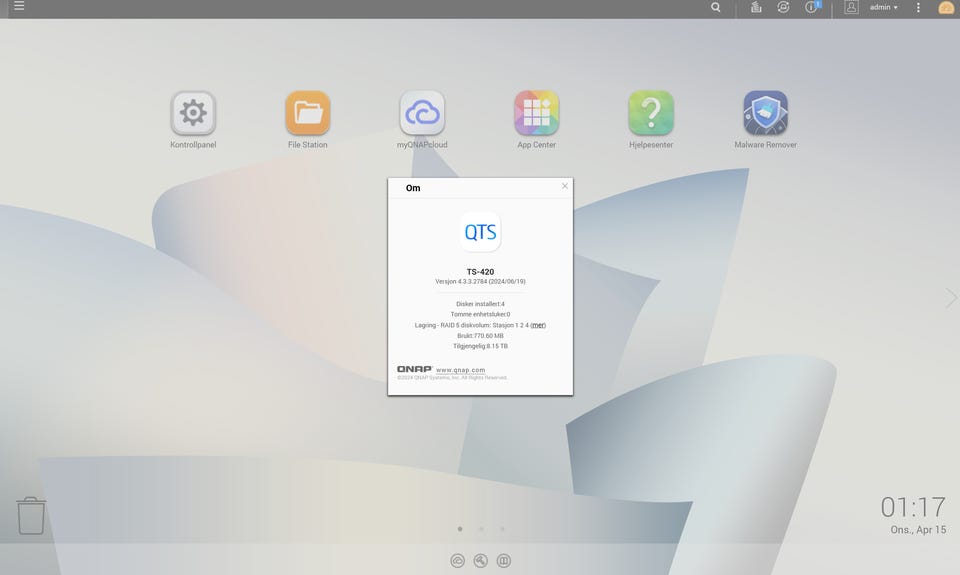Click the 01:17 desktop clock
Screen dimensions: 960x575
point(913,508)
